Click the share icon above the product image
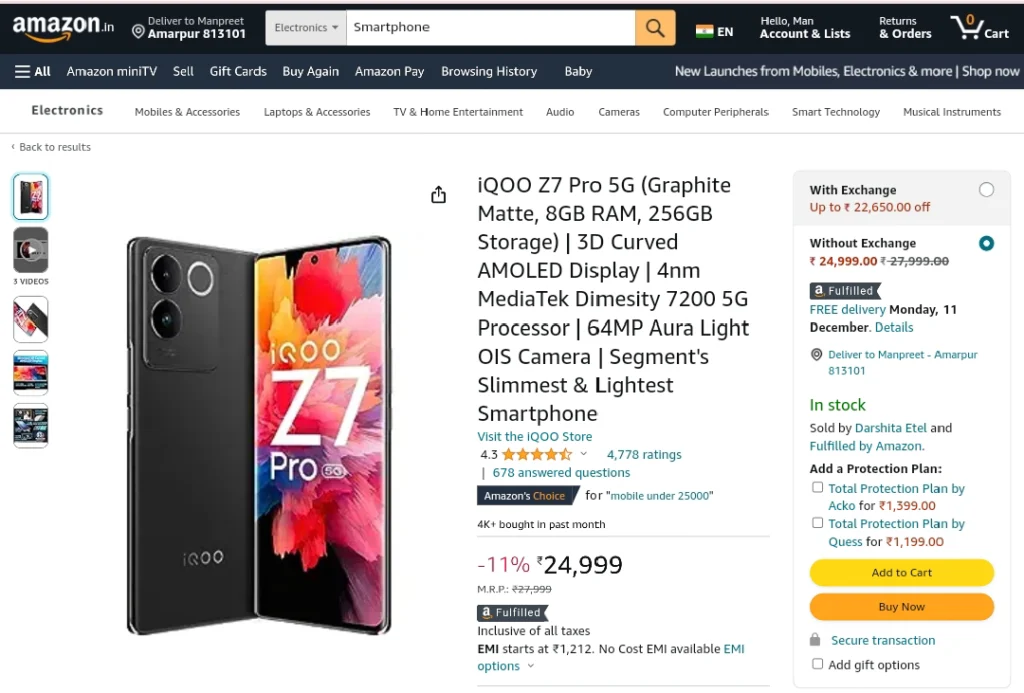This screenshot has width=1024, height=693. pyautogui.click(x=438, y=195)
